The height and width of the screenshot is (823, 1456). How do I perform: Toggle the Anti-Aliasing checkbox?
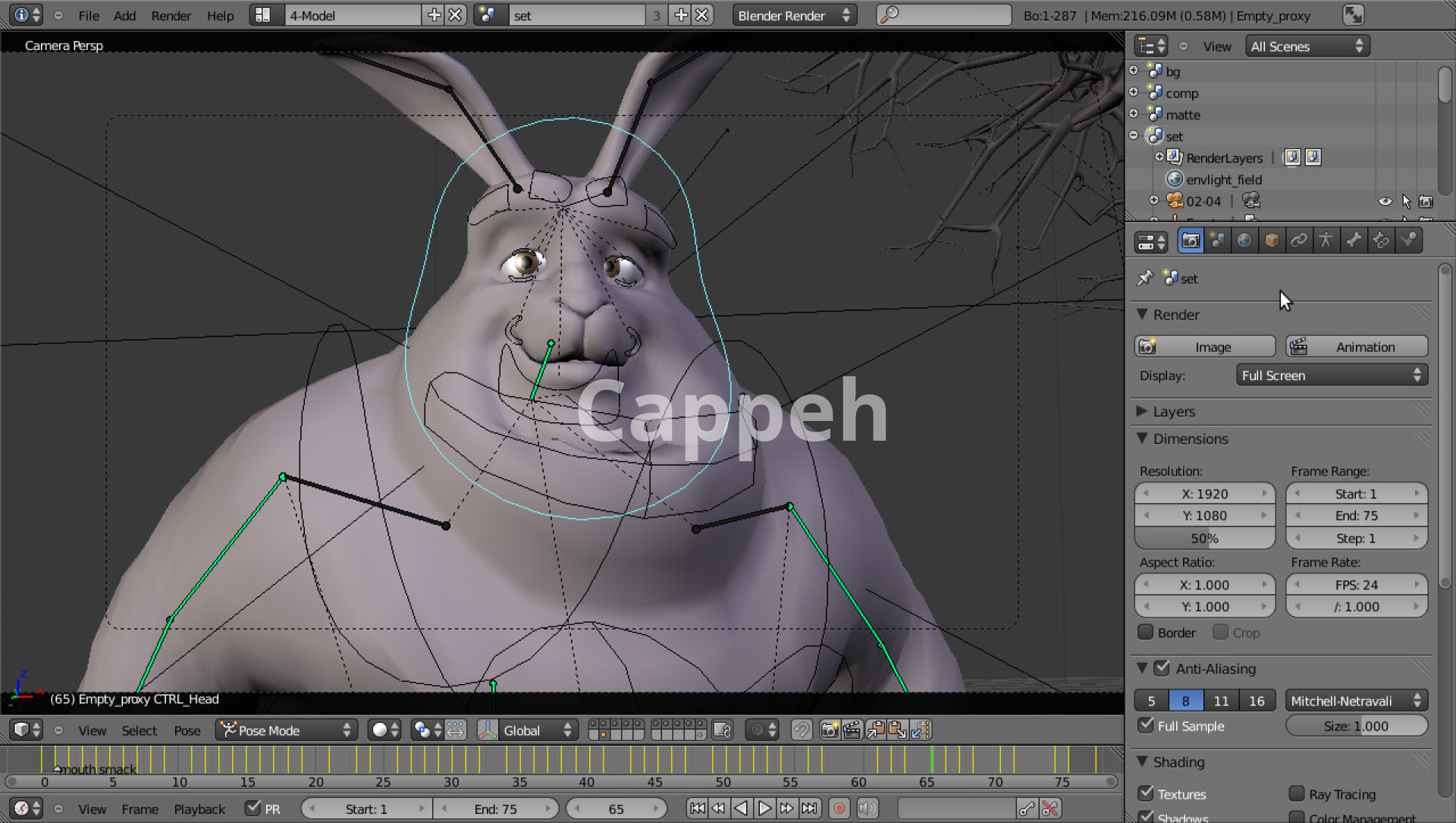[1162, 668]
